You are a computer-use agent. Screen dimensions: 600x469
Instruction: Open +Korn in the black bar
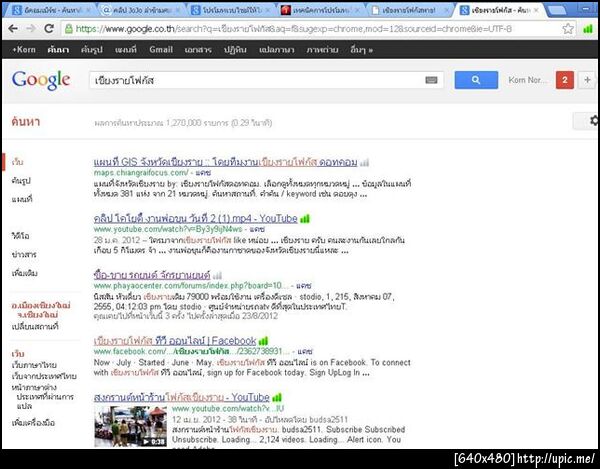(24, 49)
